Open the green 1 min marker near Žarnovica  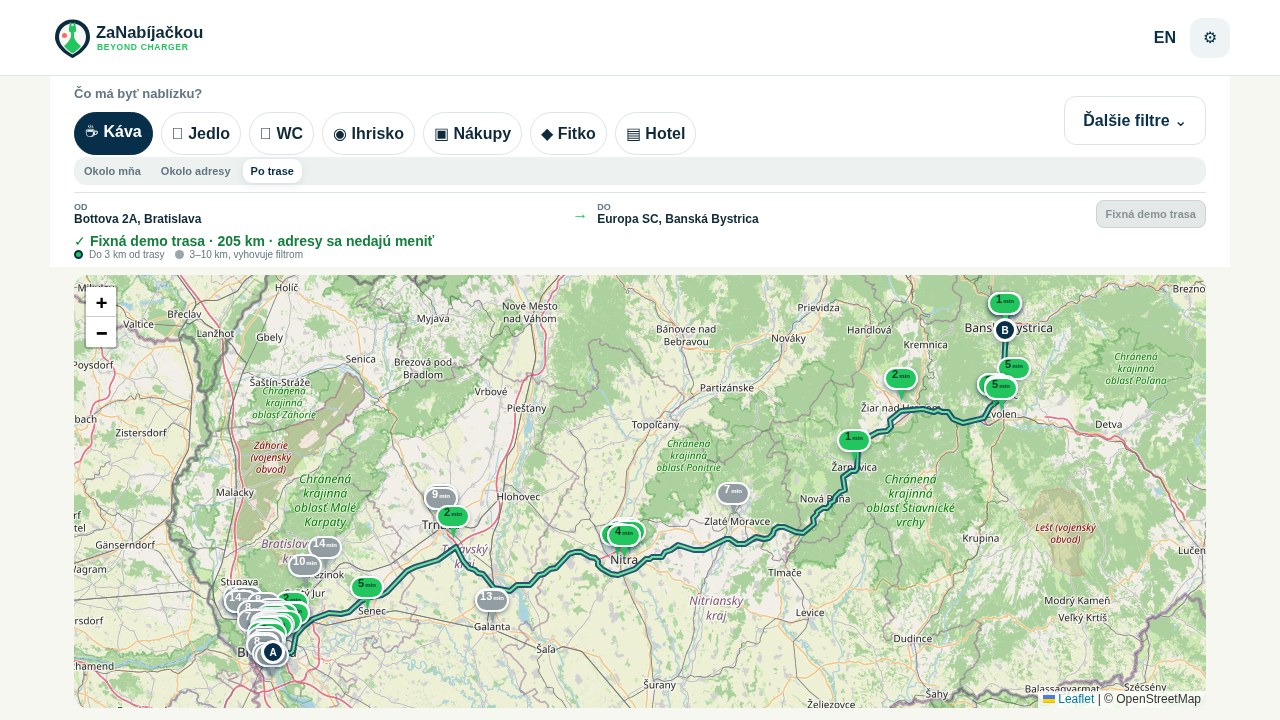pyautogui.click(x=854, y=440)
